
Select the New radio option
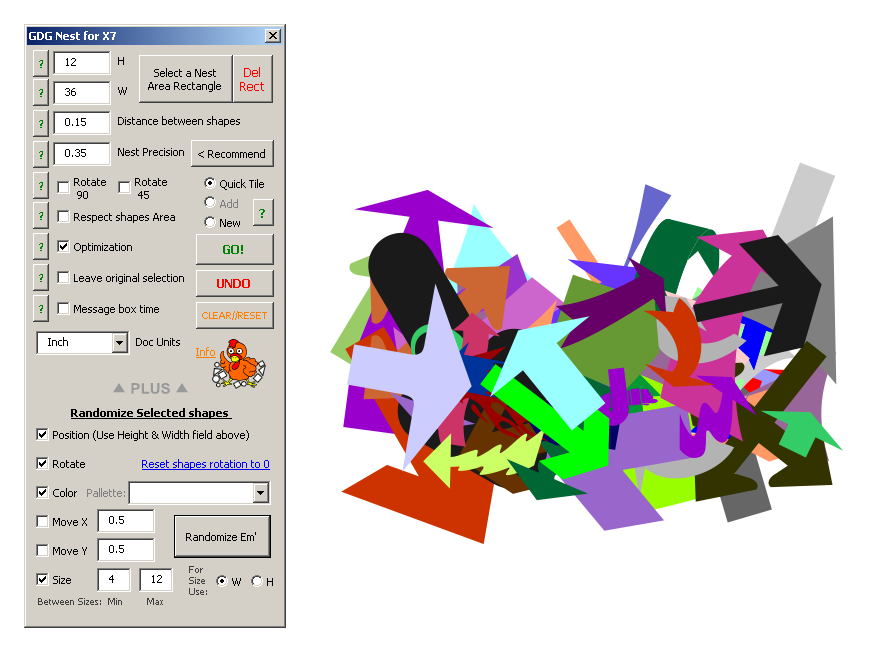pos(210,223)
